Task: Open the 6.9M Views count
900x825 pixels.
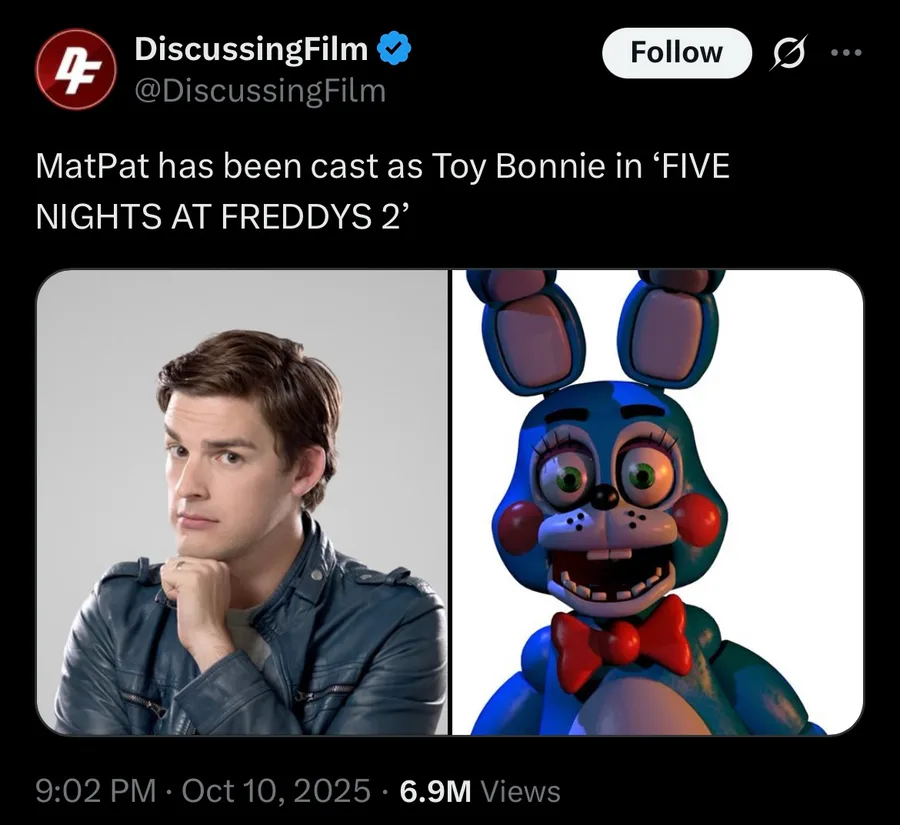Action: [x=480, y=791]
